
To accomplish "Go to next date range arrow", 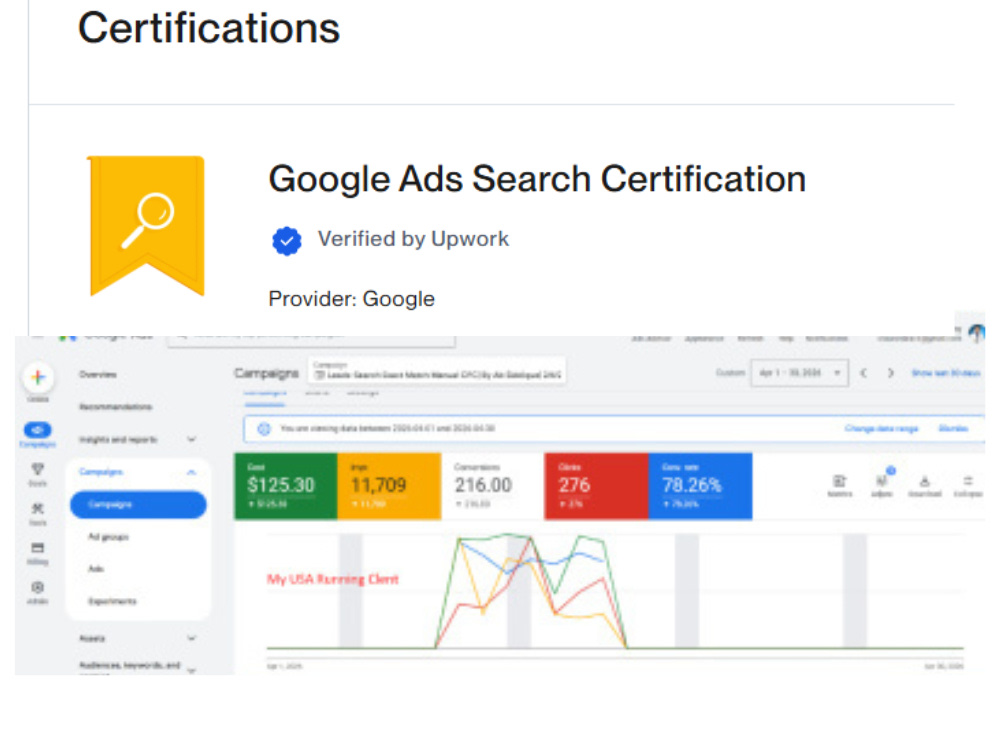I will tap(891, 373).
